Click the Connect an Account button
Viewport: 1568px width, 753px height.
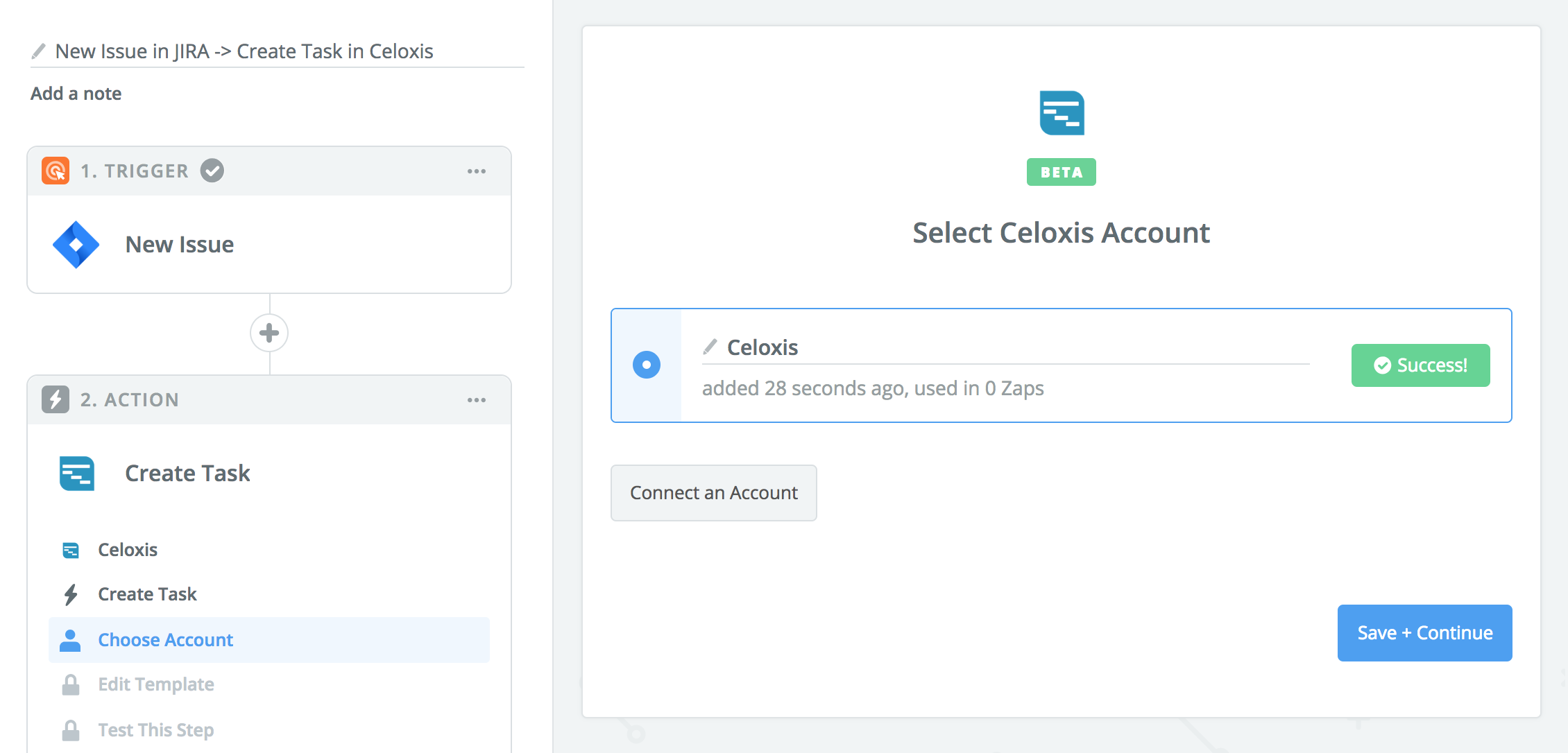tap(714, 493)
